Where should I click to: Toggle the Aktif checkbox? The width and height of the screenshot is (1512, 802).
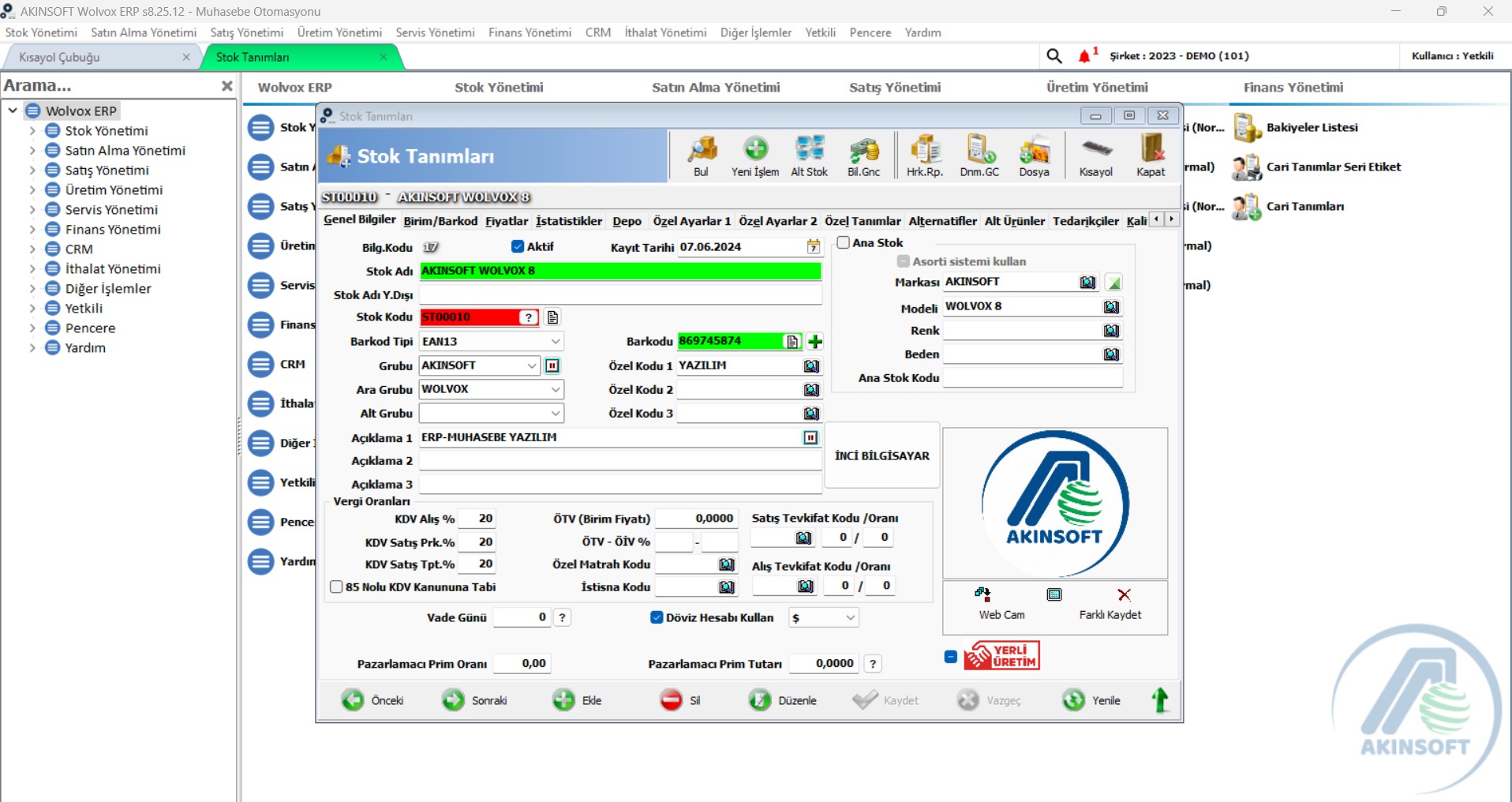pos(518,246)
